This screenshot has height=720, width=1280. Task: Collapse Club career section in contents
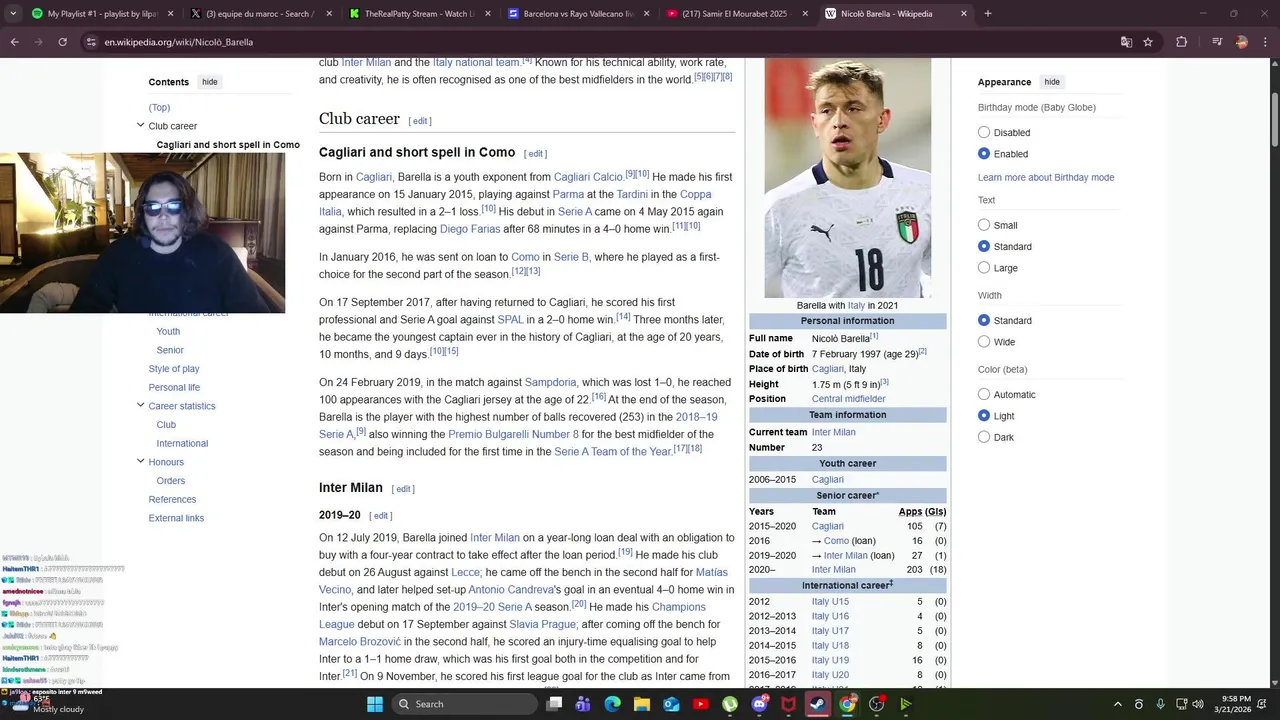pyautogui.click(x=140, y=125)
